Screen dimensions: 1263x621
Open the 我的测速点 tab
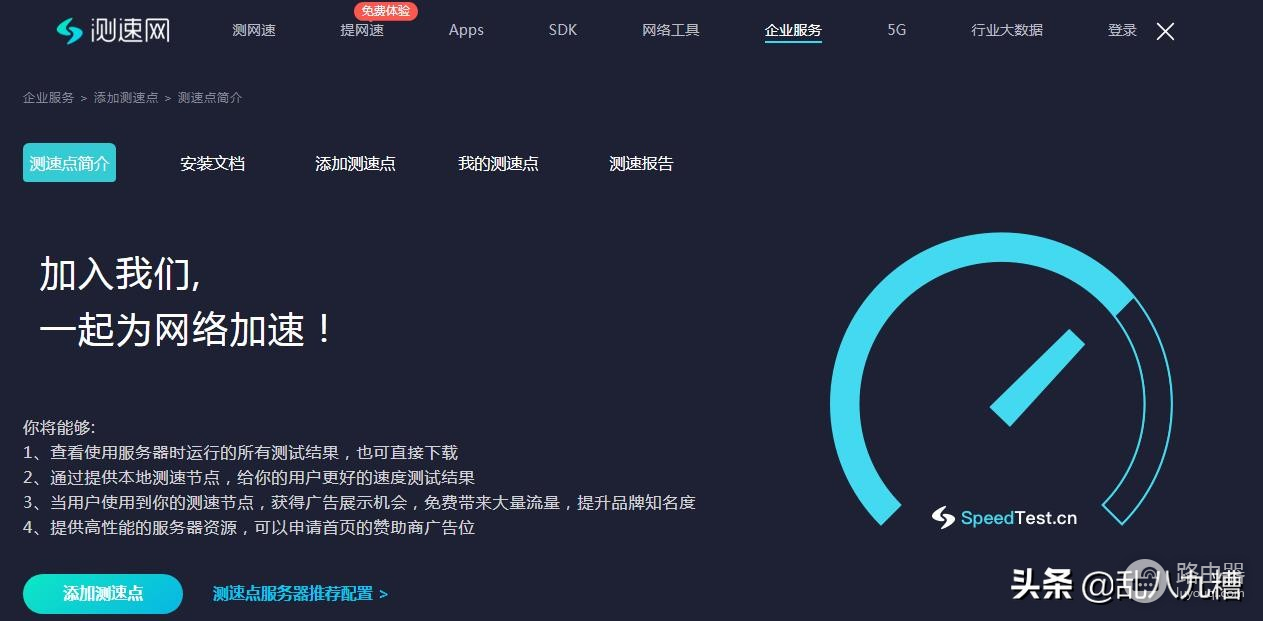pos(498,163)
